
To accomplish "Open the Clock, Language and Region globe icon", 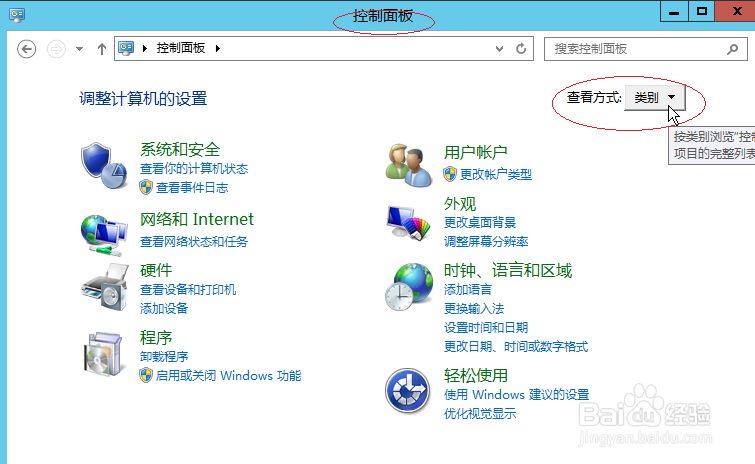I will pos(408,287).
